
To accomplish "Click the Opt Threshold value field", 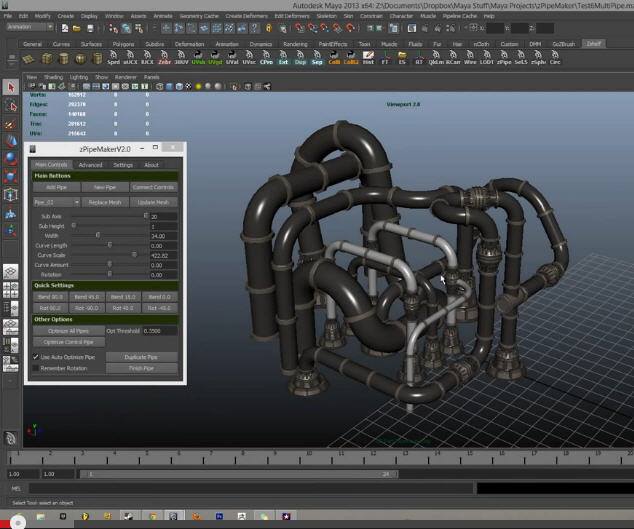I will [161, 330].
